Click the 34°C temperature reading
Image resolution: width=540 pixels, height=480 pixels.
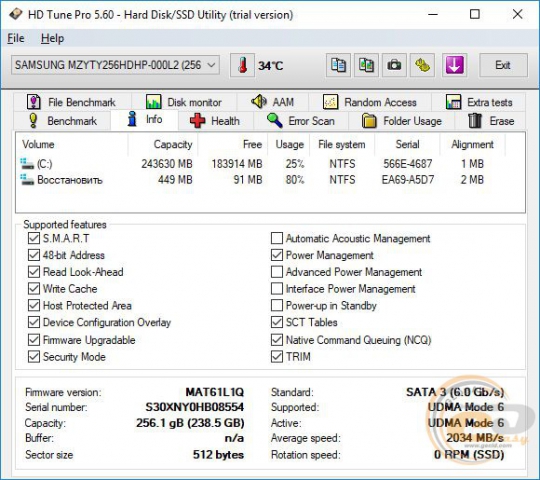(271, 65)
